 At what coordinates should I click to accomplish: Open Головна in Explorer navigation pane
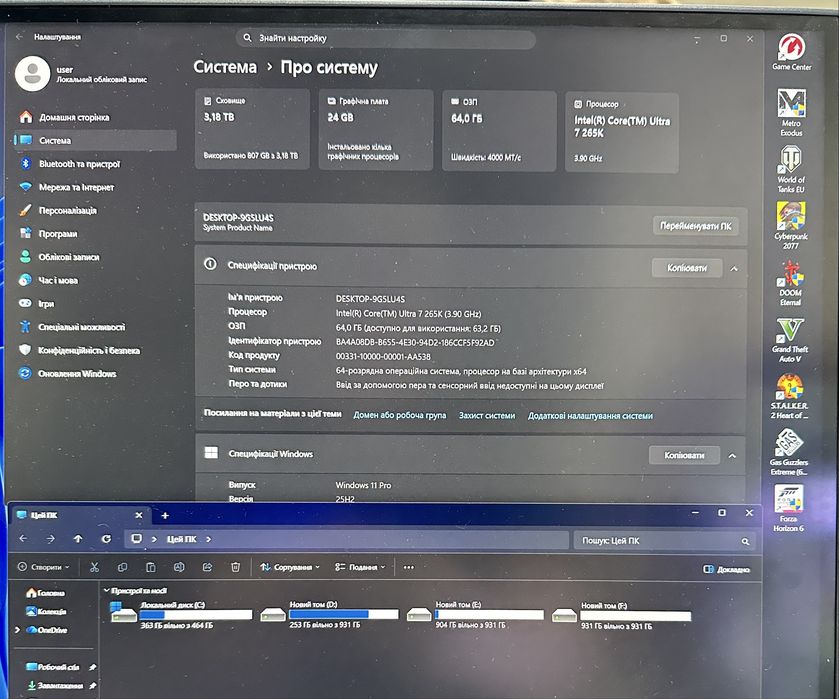click(46, 593)
